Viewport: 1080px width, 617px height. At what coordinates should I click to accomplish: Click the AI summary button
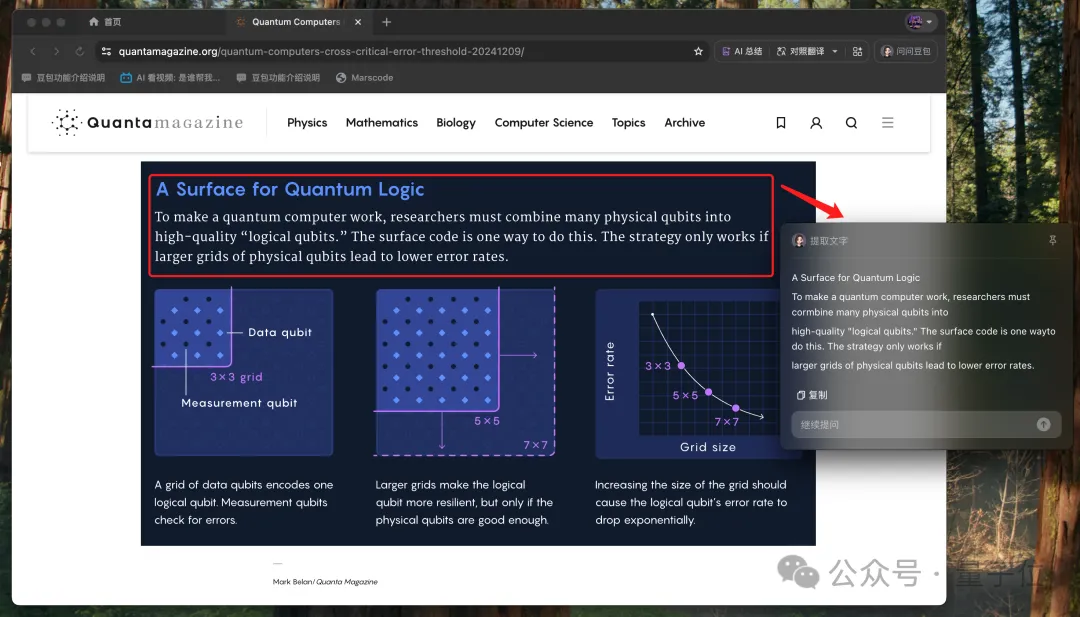pyautogui.click(x=742, y=52)
